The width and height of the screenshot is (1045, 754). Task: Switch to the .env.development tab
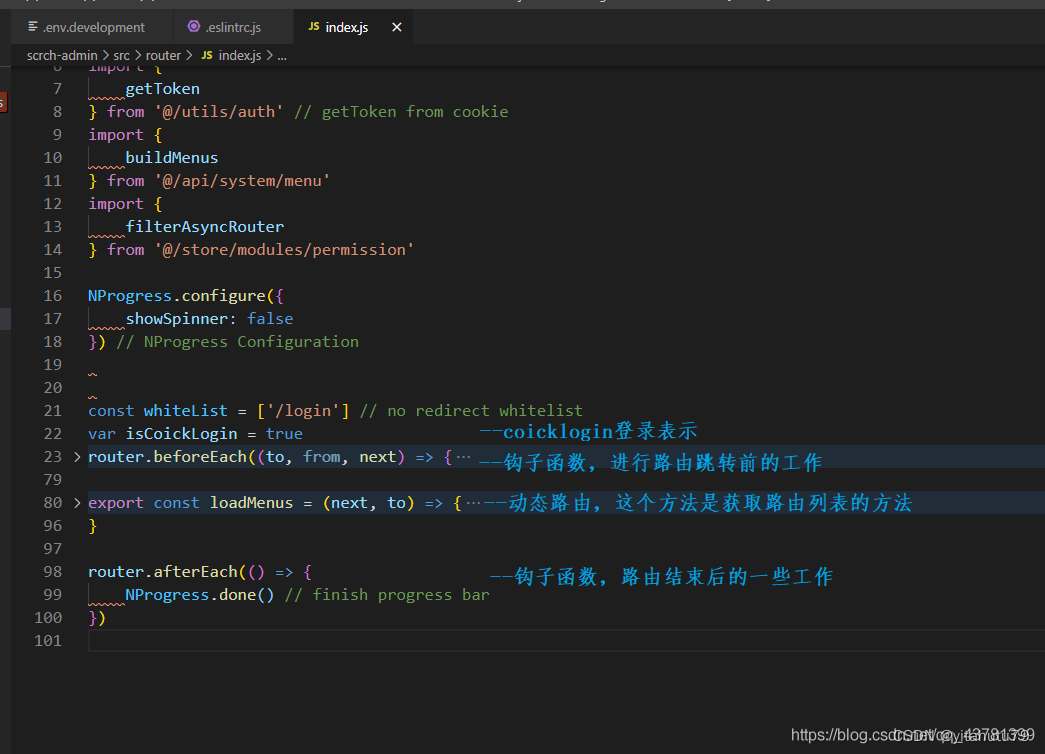pos(93,27)
